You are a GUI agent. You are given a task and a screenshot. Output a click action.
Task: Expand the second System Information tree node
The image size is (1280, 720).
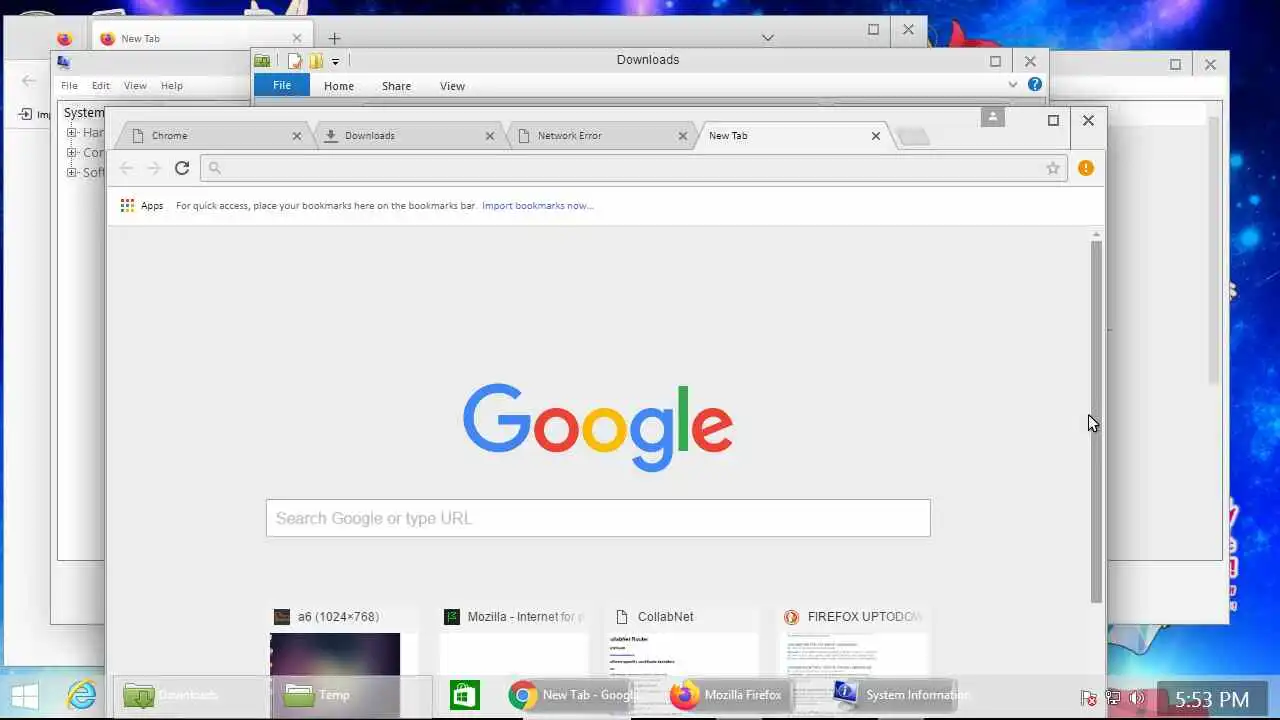point(72,152)
